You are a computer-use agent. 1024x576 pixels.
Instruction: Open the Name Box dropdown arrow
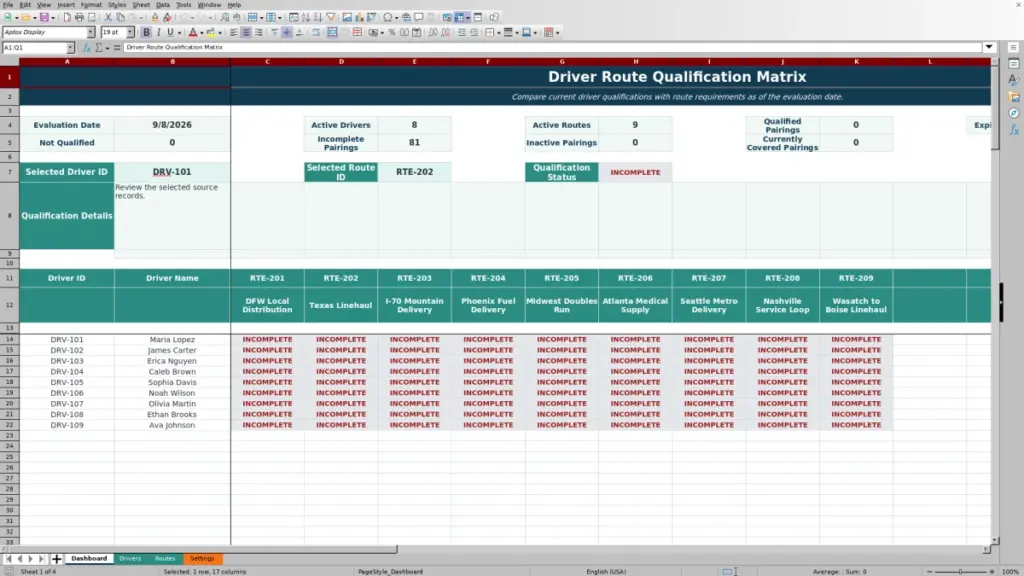coord(70,48)
